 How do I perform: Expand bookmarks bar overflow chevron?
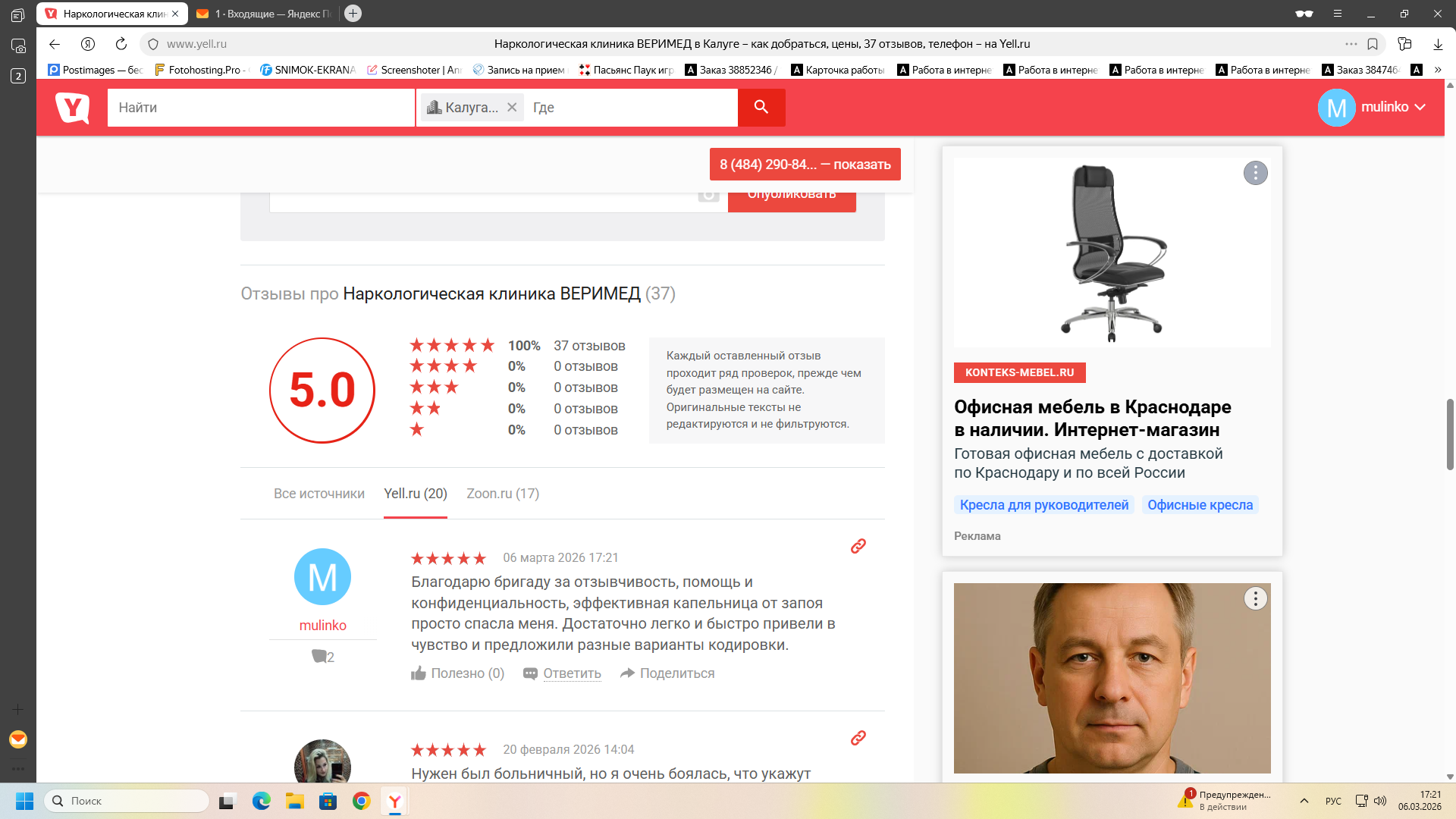(x=1438, y=70)
